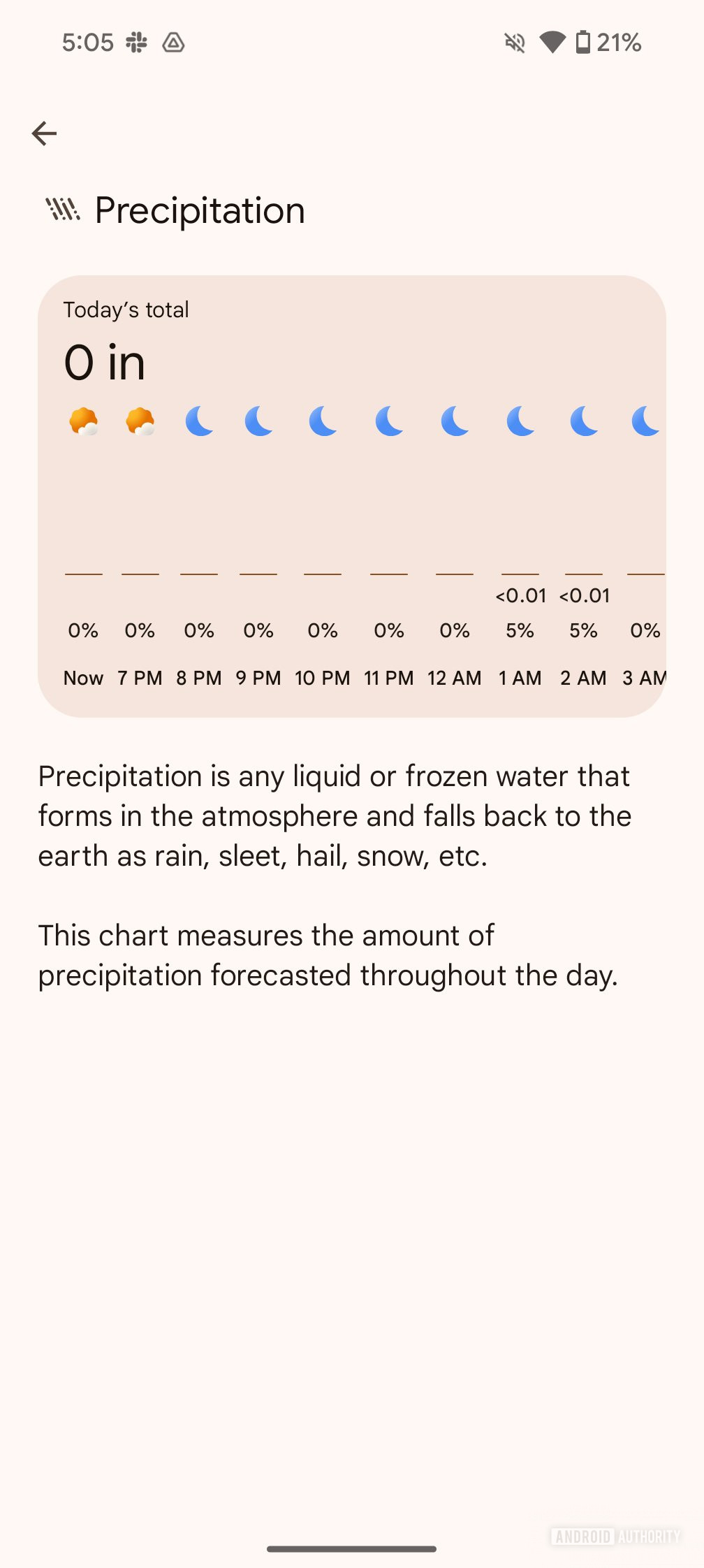Tap the moon icon above 8 PM
Image resolution: width=704 pixels, height=1568 pixels.
[200, 422]
